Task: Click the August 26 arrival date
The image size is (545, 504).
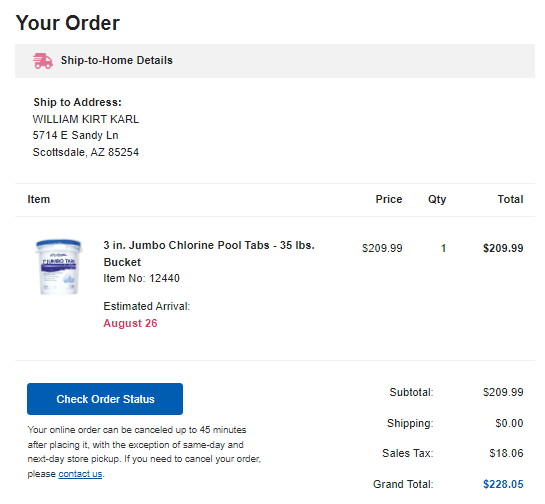Action: click(x=130, y=323)
